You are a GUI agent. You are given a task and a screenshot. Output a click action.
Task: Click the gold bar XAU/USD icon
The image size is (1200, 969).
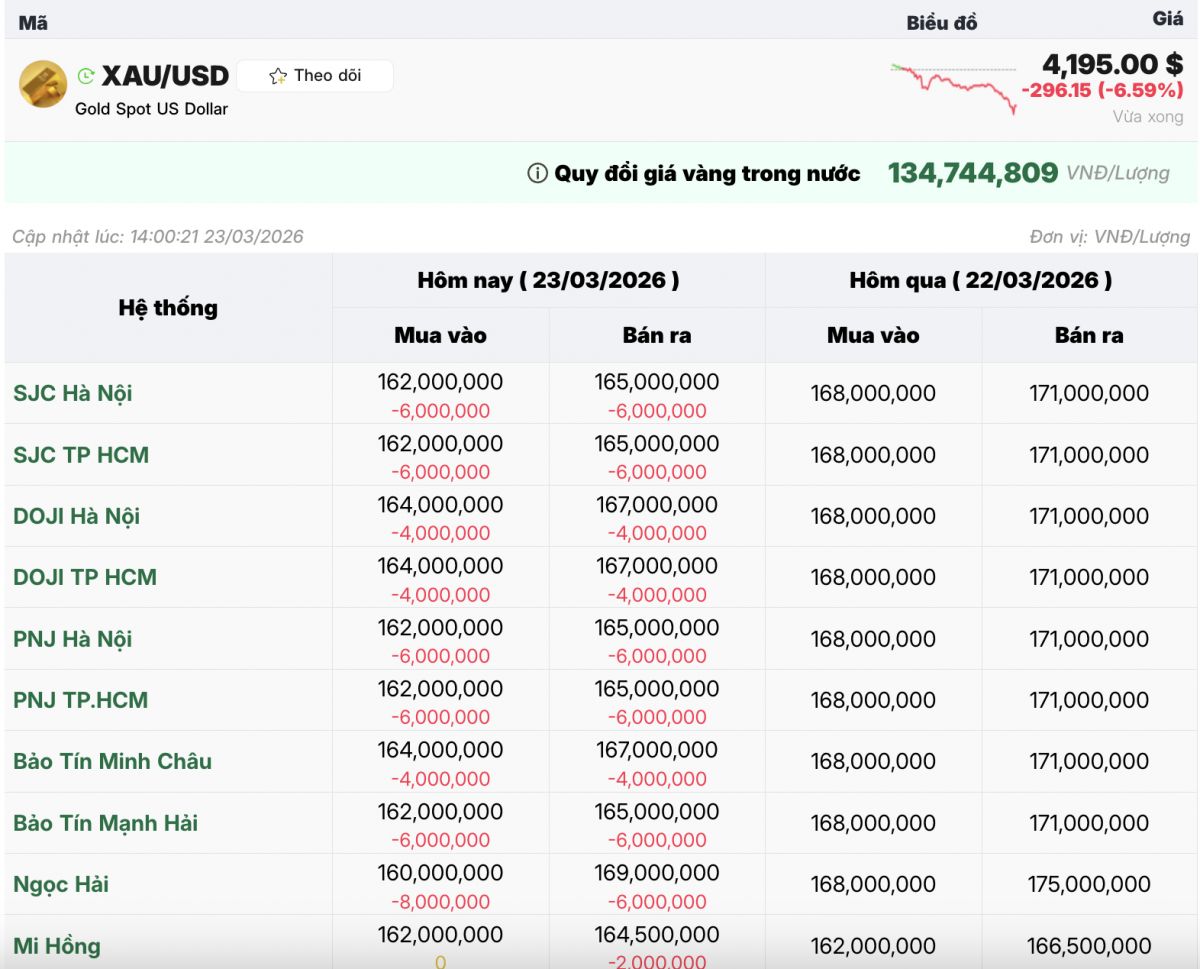click(43, 85)
